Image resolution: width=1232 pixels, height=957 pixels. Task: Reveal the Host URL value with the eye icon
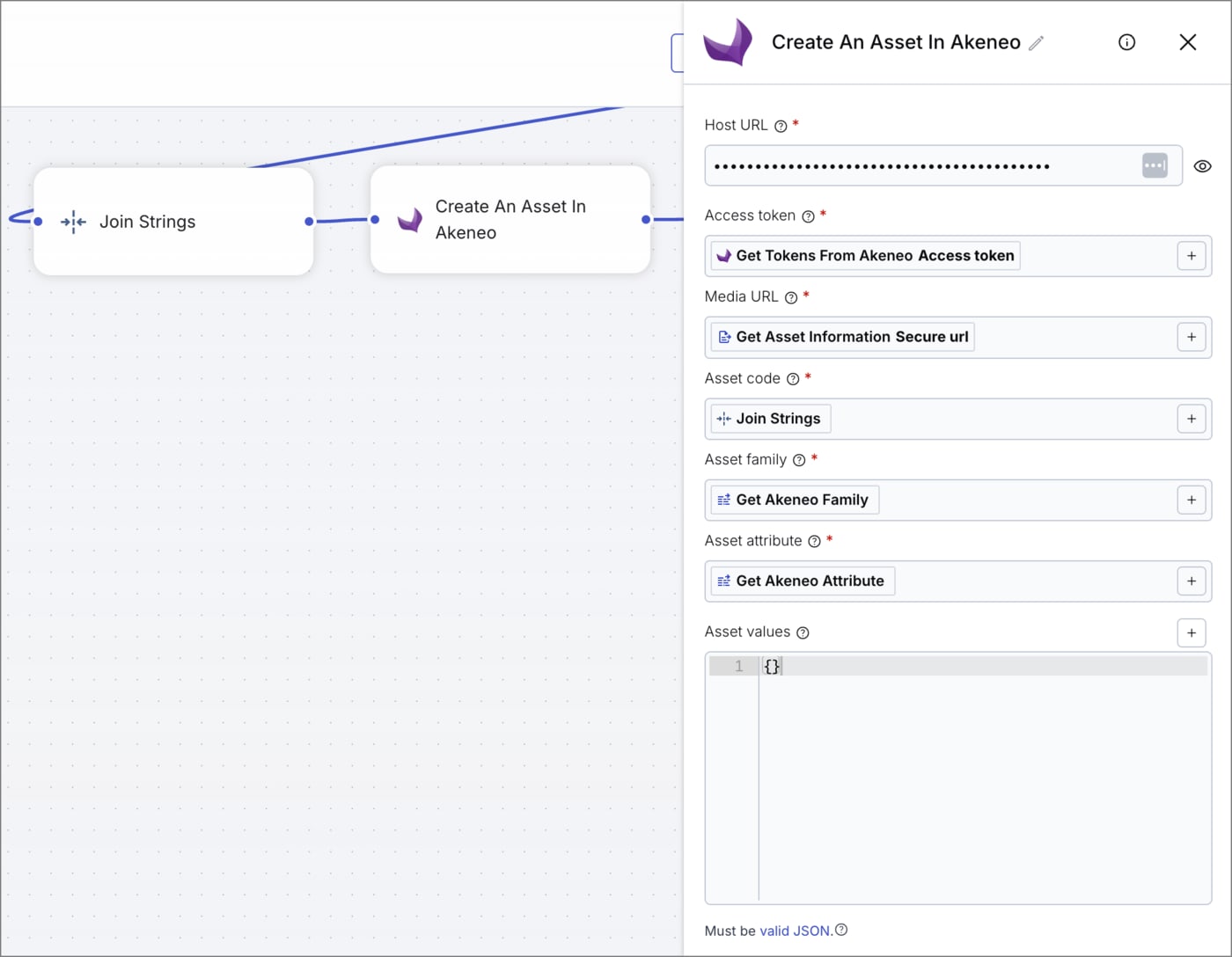[1202, 164]
